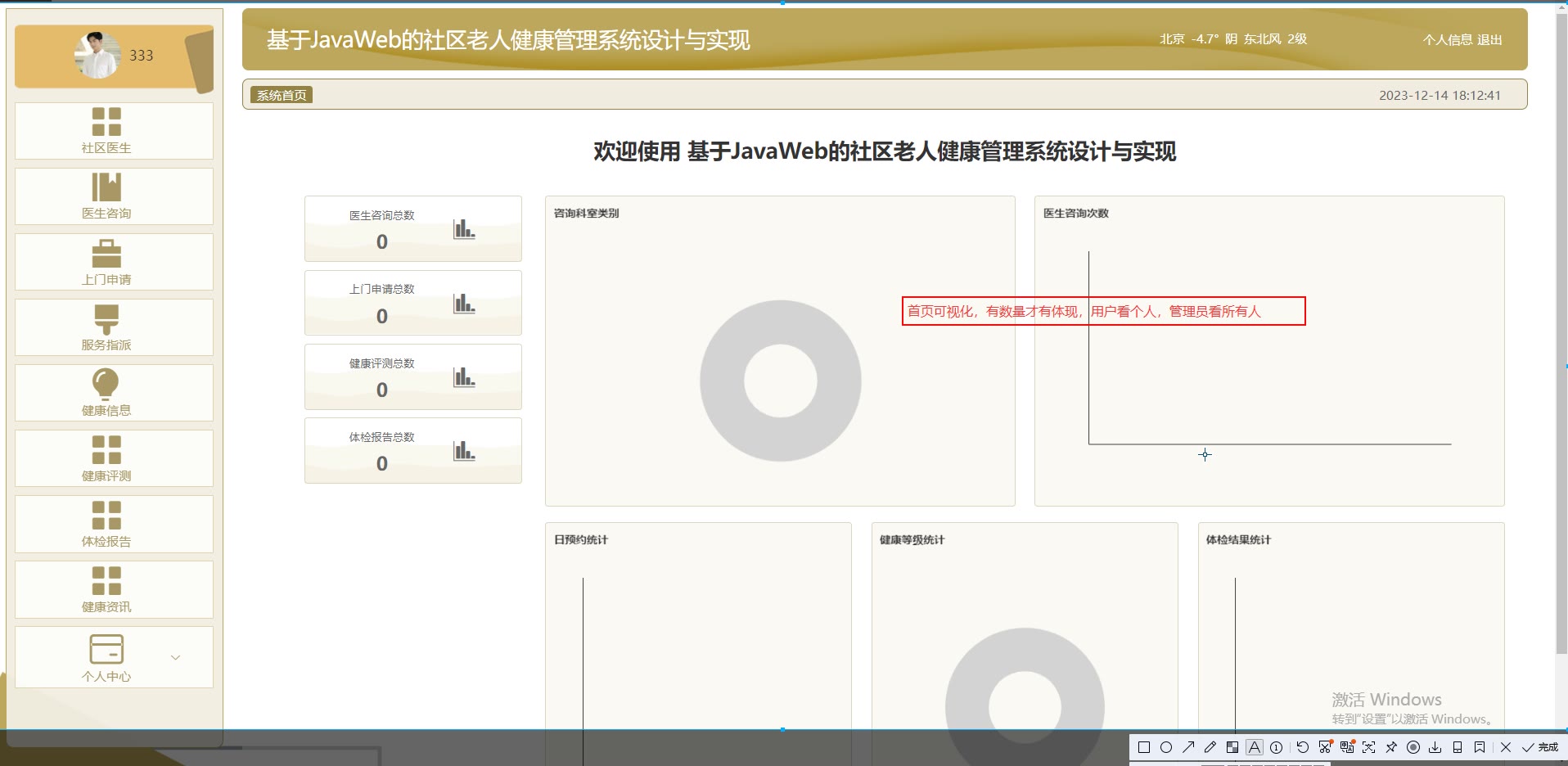Click the 日预约统计 chart title
Screen dimensions: 1568x766
581,539
